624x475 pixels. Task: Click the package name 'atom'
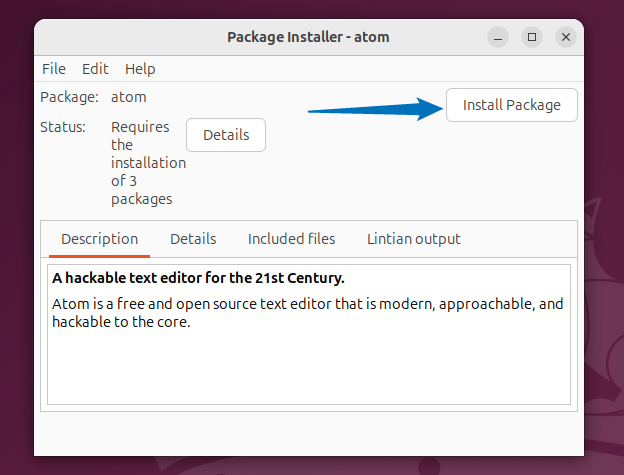[129, 97]
